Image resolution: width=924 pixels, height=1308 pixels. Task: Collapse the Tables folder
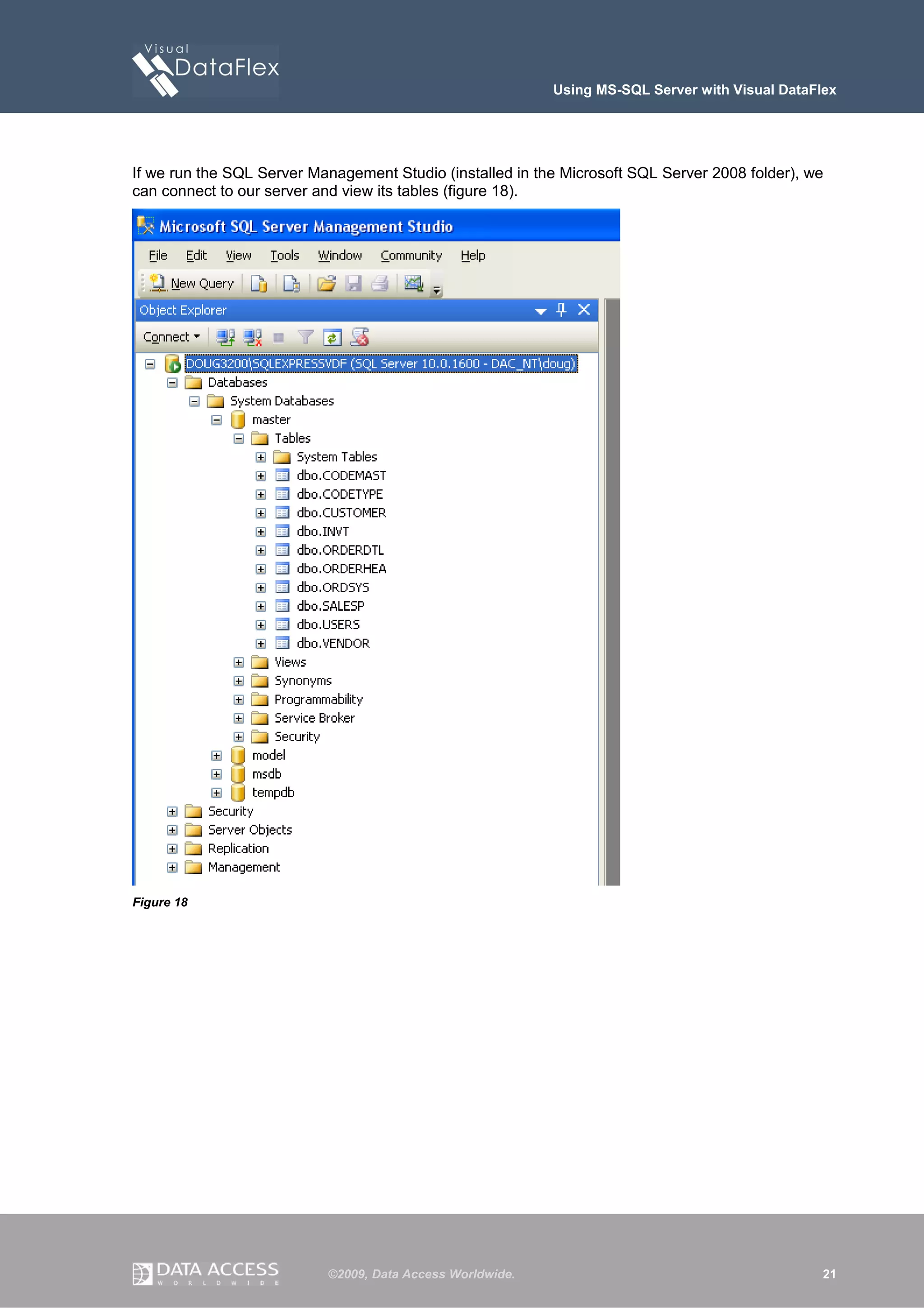tap(239, 439)
